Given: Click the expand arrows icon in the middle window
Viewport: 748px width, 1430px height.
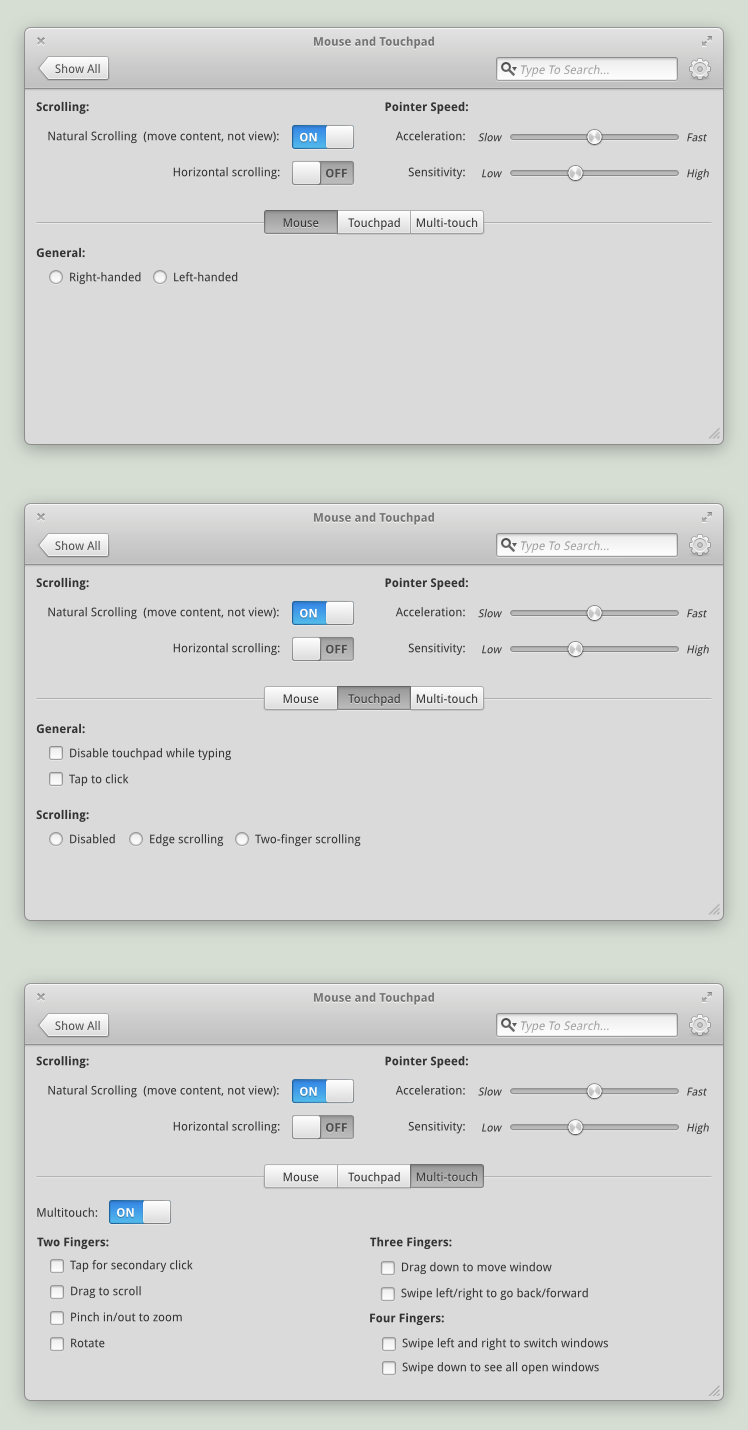Looking at the screenshot, I should pyautogui.click(x=707, y=517).
